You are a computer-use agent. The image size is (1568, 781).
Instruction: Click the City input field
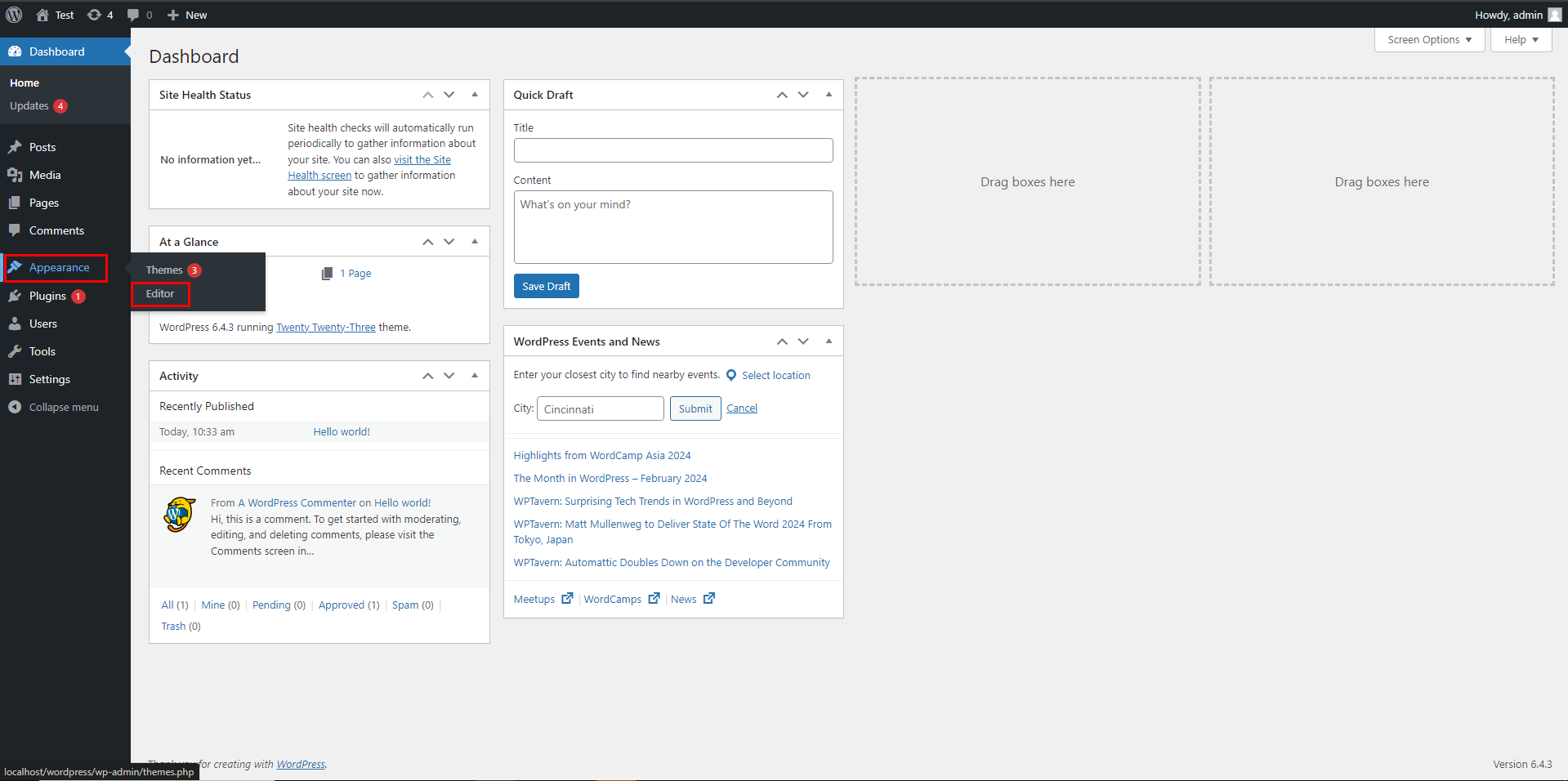(x=601, y=408)
